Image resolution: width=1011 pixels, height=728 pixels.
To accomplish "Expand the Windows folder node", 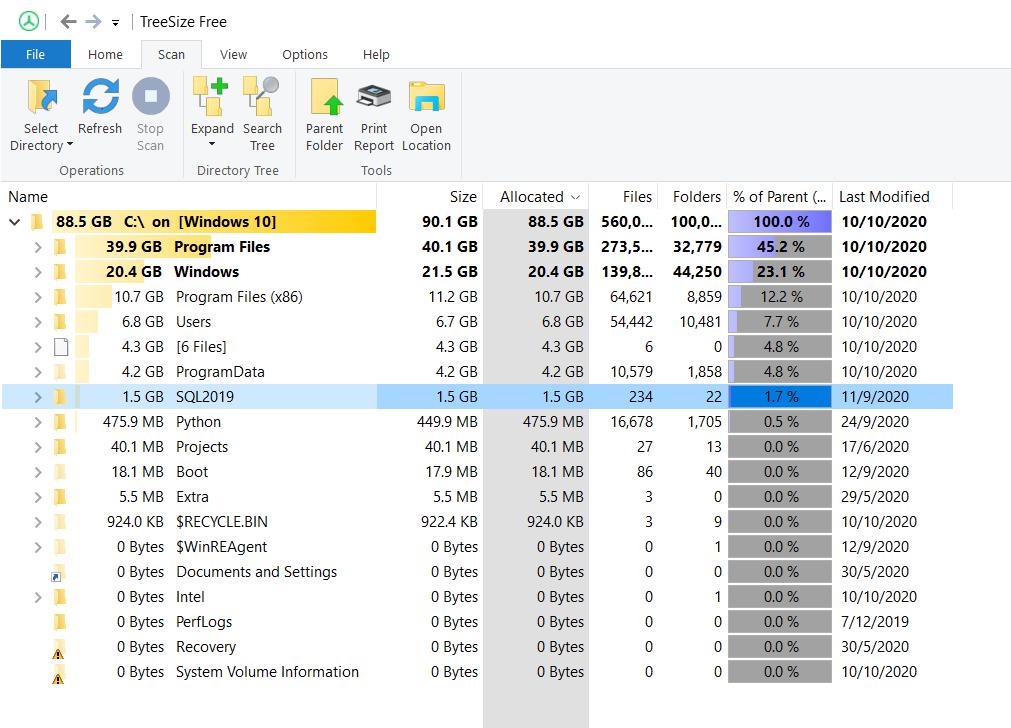I will pyautogui.click(x=37, y=272).
